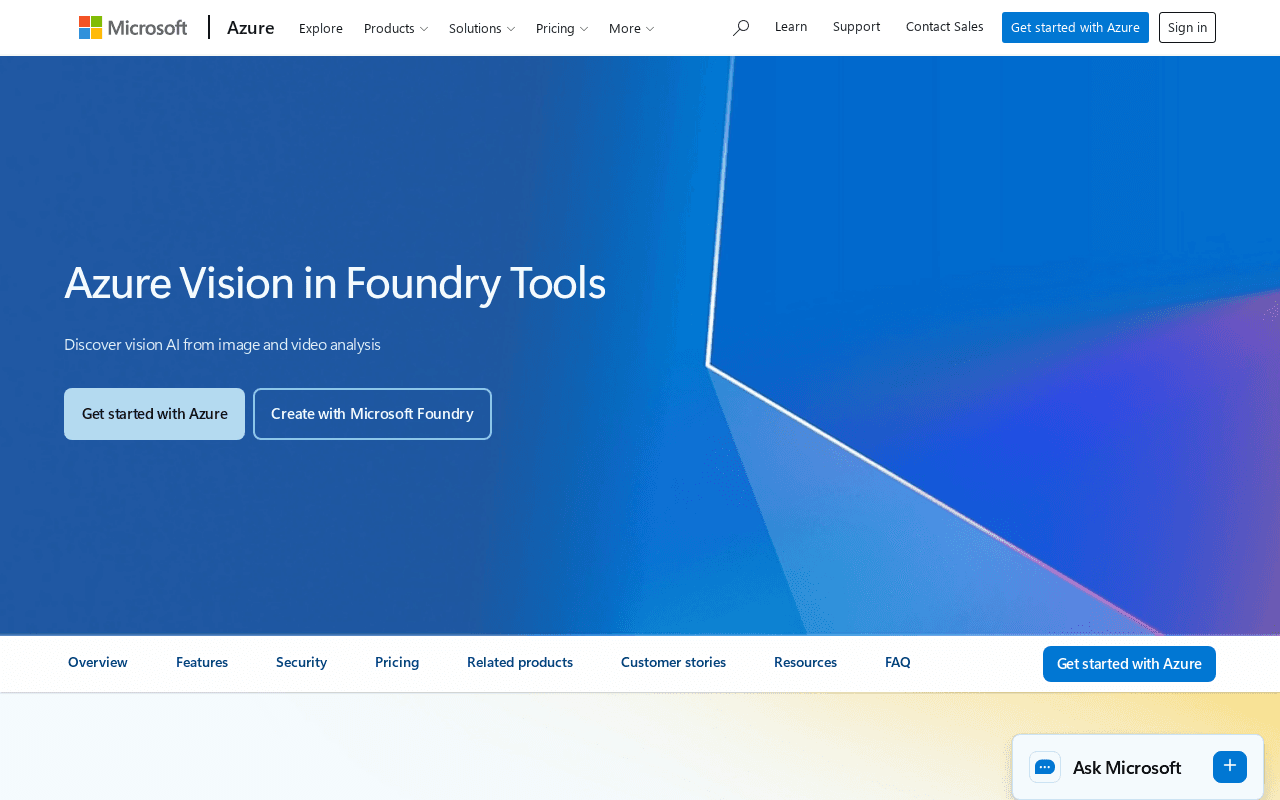
Task: Jump to the FAQ section tab
Action: pos(898,662)
